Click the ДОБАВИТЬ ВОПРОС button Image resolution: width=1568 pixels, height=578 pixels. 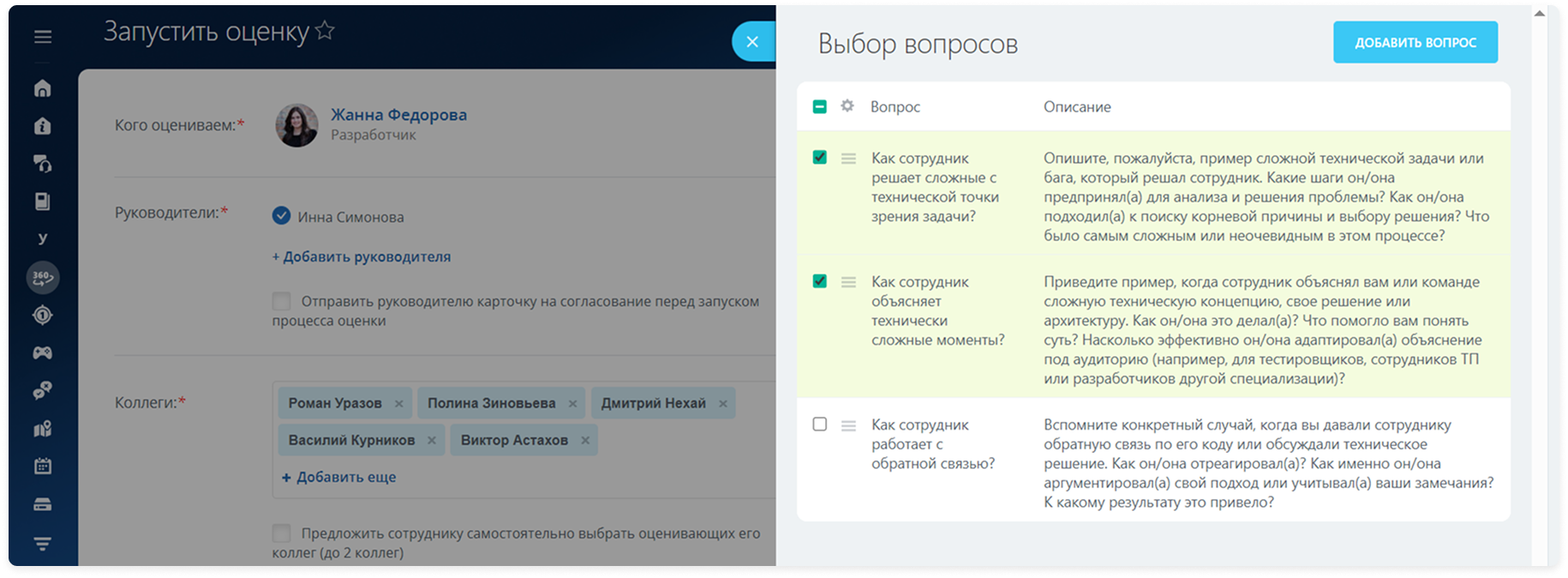1415,43
